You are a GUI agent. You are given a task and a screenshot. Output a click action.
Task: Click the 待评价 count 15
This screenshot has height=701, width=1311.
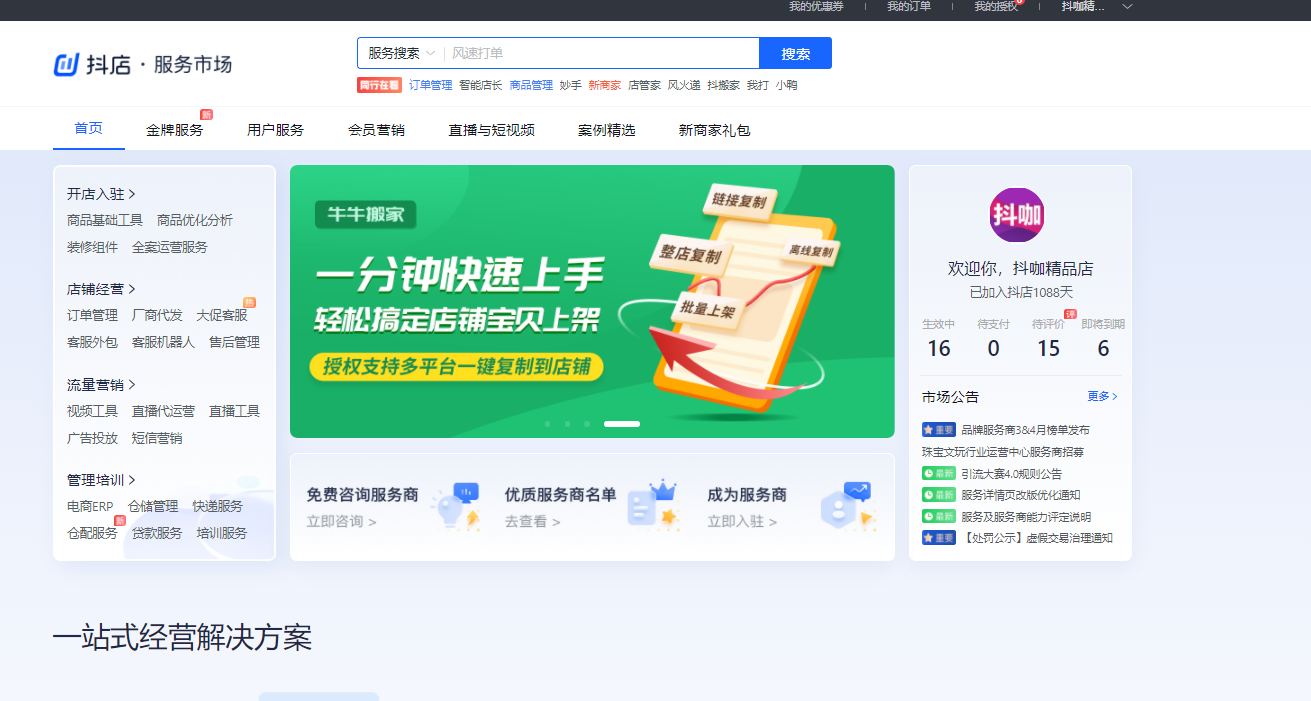pos(1048,349)
